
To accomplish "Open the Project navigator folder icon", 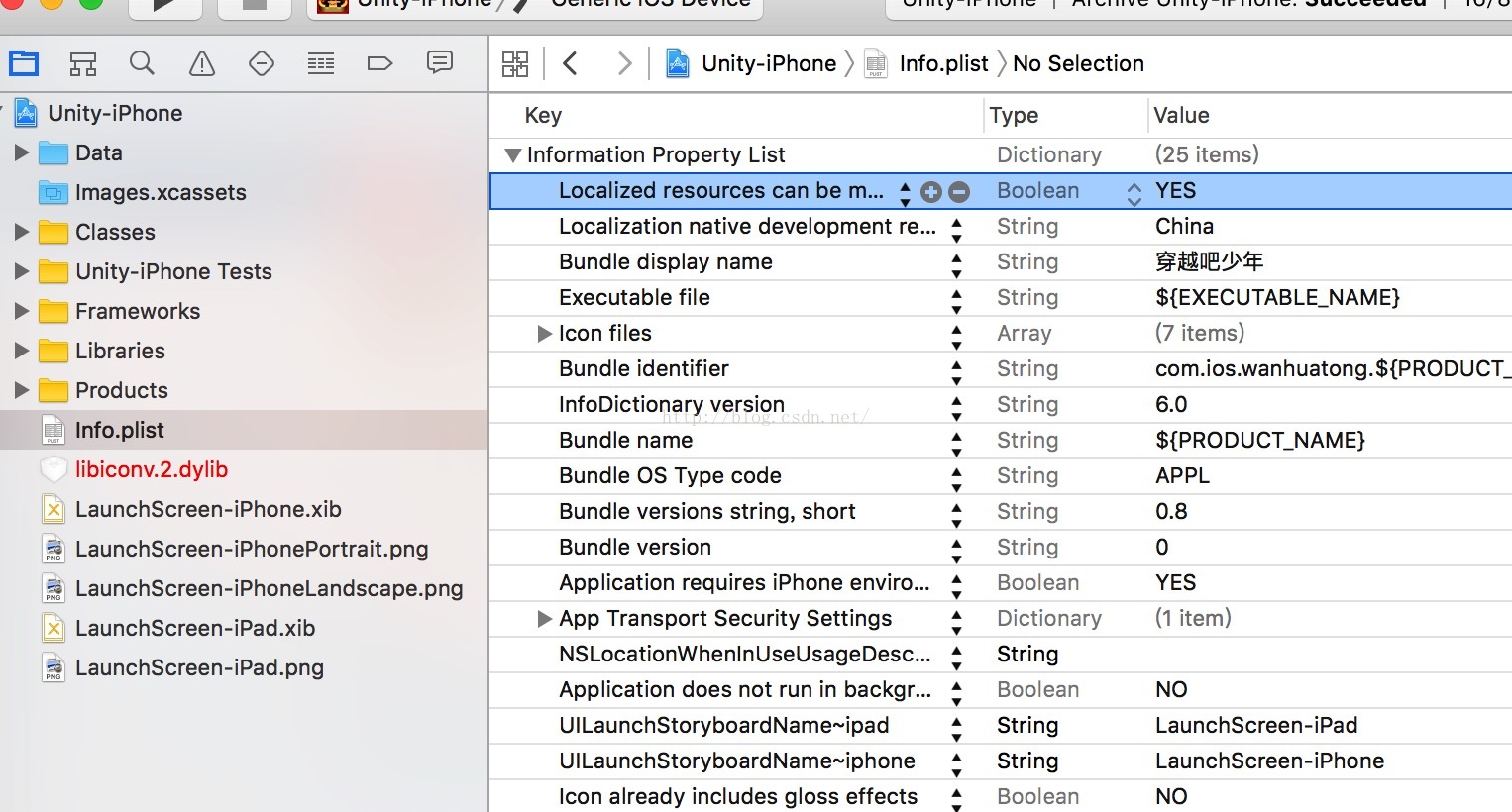I will 24,64.
